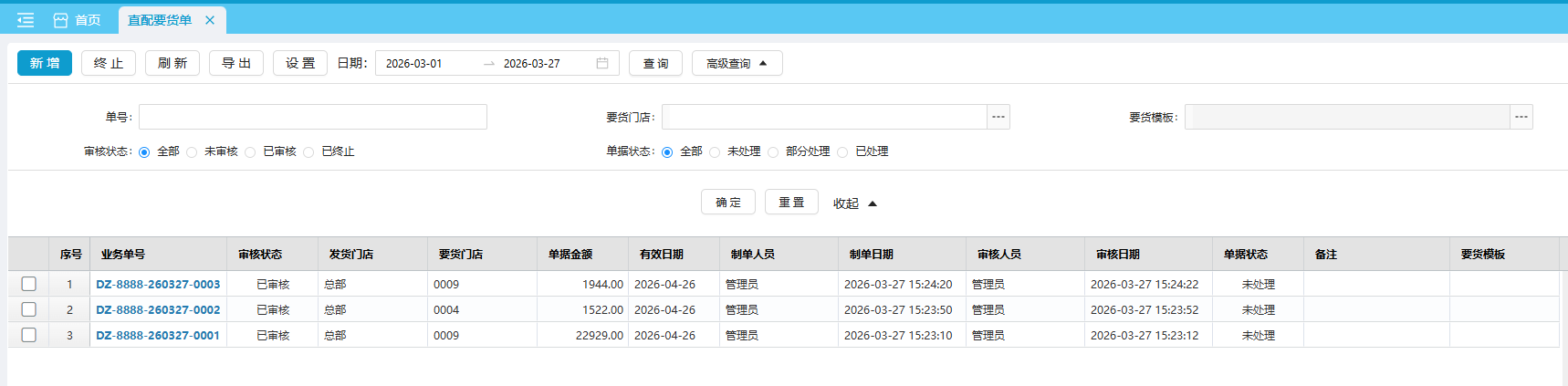The height and width of the screenshot is (386, 1568).
Task: Click the calendar icon in date range
Action: pyautogui.click(x=602, y=63)
